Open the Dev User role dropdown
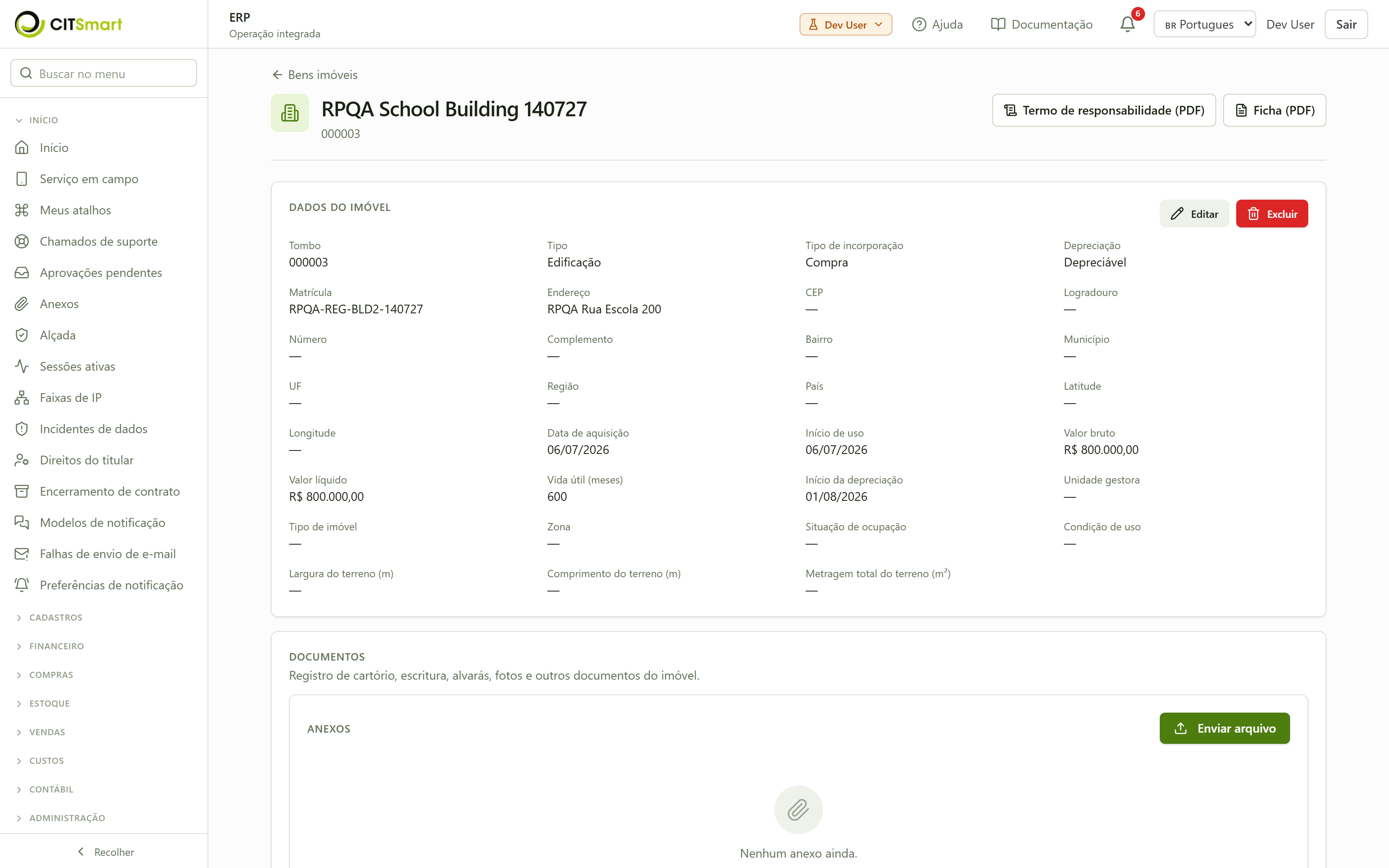The width and height of the screenshot is (1389, 868). 846,24
